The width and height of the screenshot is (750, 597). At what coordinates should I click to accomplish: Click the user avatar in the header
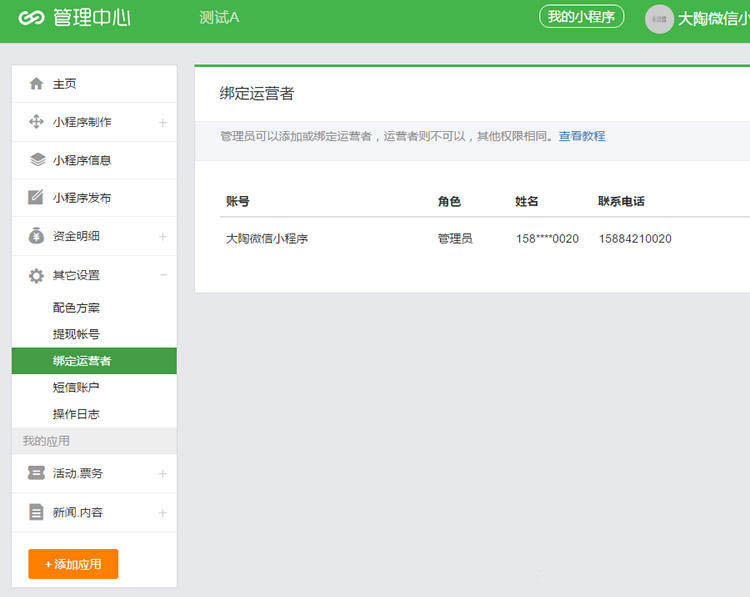coord(659,18)
